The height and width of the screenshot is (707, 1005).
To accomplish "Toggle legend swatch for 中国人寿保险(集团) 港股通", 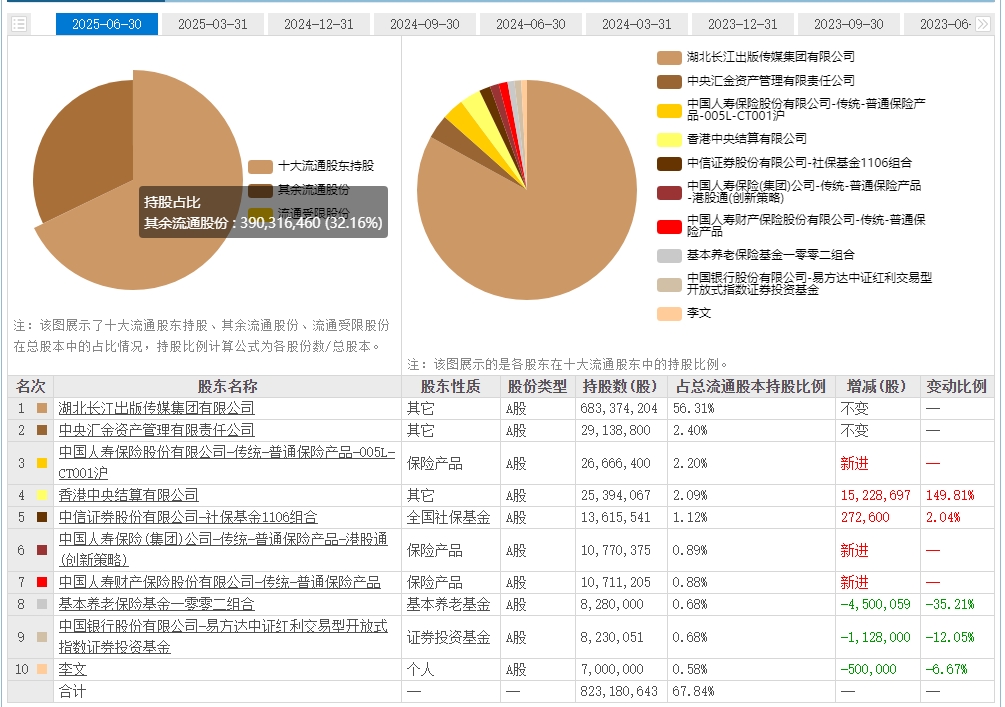I will 669,192.
